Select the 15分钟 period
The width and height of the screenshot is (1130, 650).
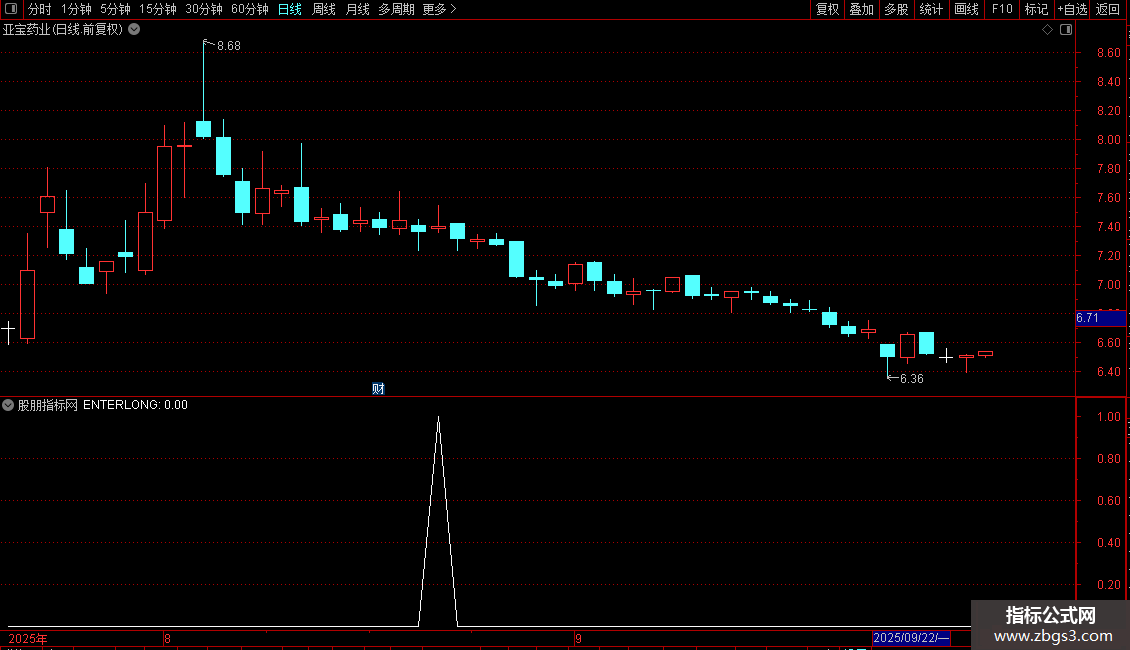click(x=157, y=9)
